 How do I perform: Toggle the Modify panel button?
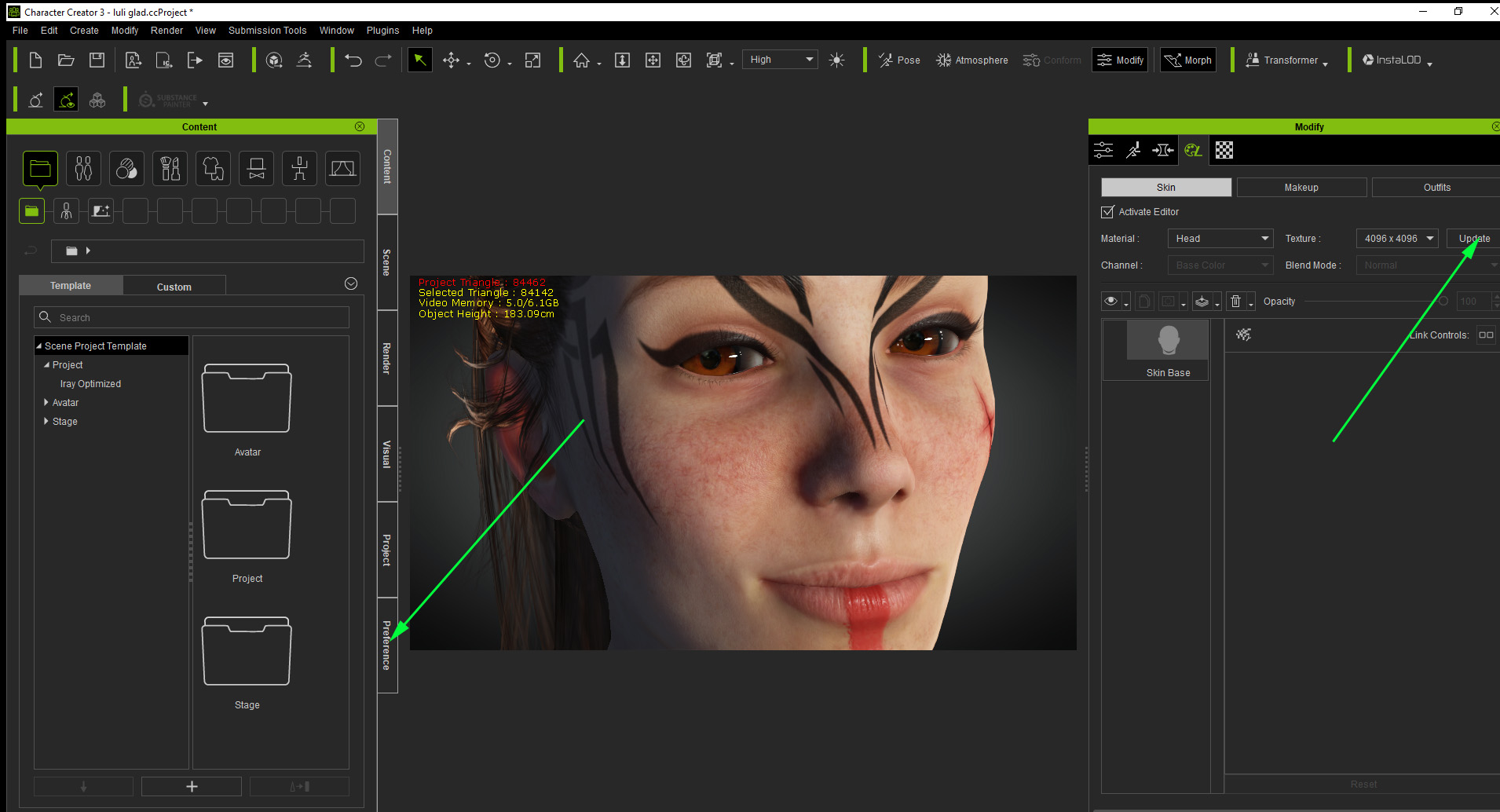[x=1121, y=60]
